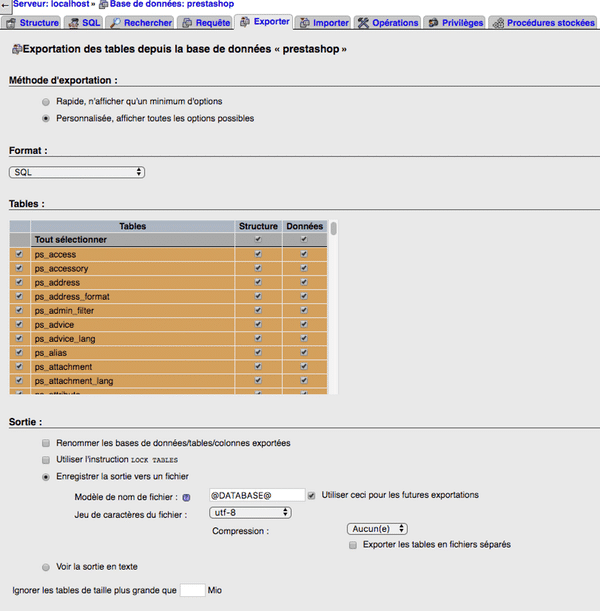Click the Privilèges tab icon
600x611 pixels.
(x=433, y=23)
